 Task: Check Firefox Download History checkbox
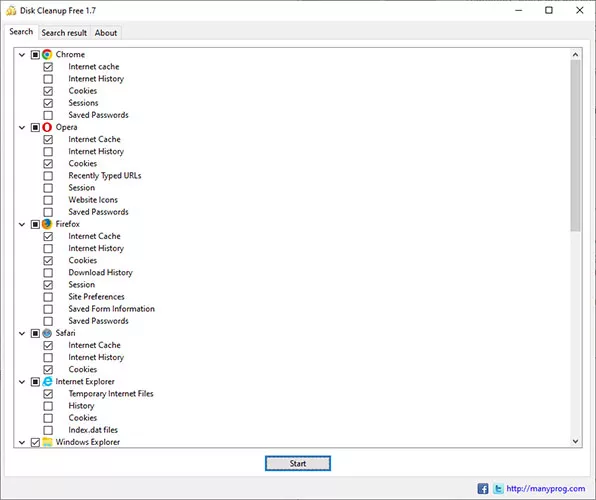tap(48, 273)
